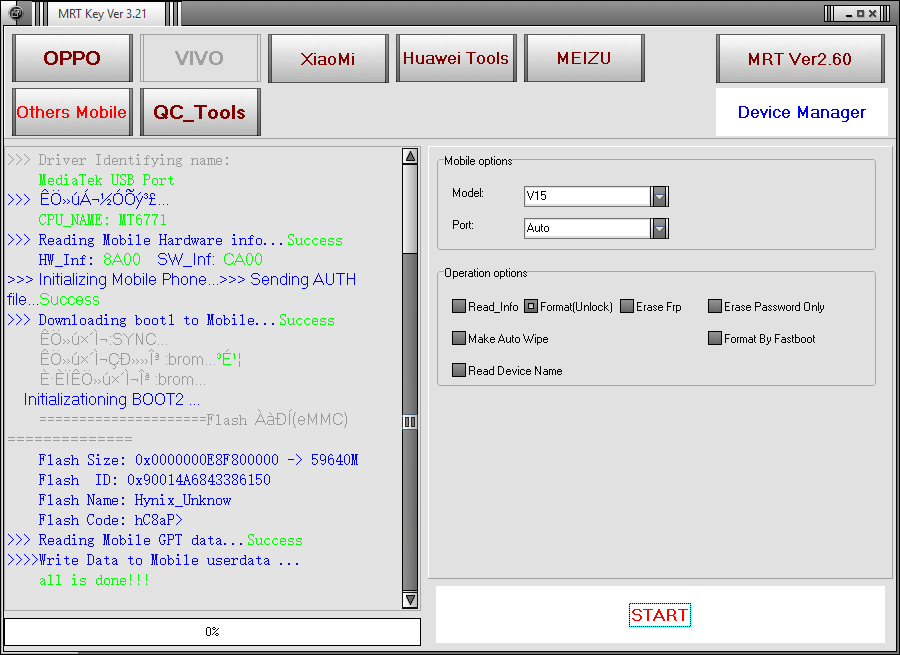Click 'Initializationing BOOT2 ...' log line
Image resolution: width=900 pixels, height=655 pixels.
(112, 400)
